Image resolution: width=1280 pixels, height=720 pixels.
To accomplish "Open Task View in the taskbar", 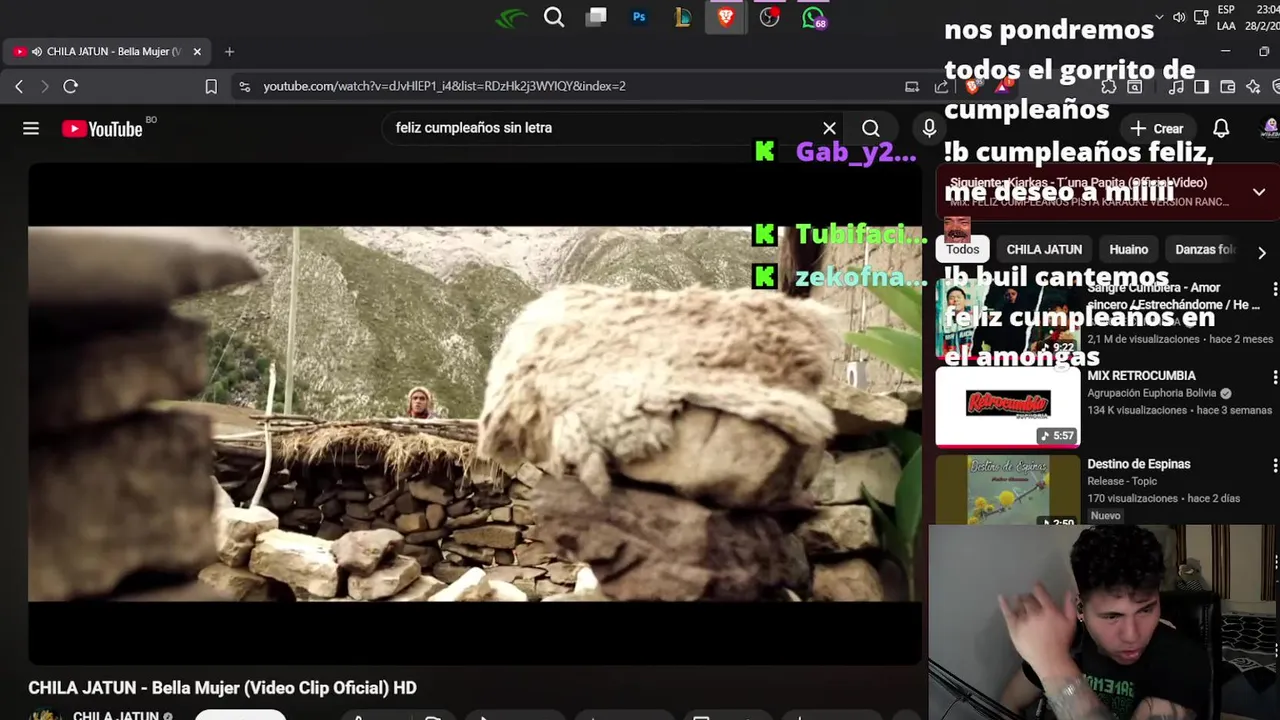I will (x=597, y=17).
